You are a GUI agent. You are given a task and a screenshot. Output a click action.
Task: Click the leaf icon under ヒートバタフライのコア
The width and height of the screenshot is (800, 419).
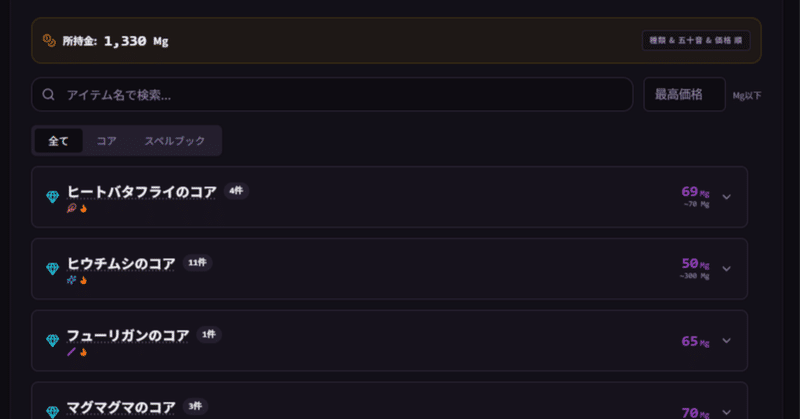coord(71,208)
